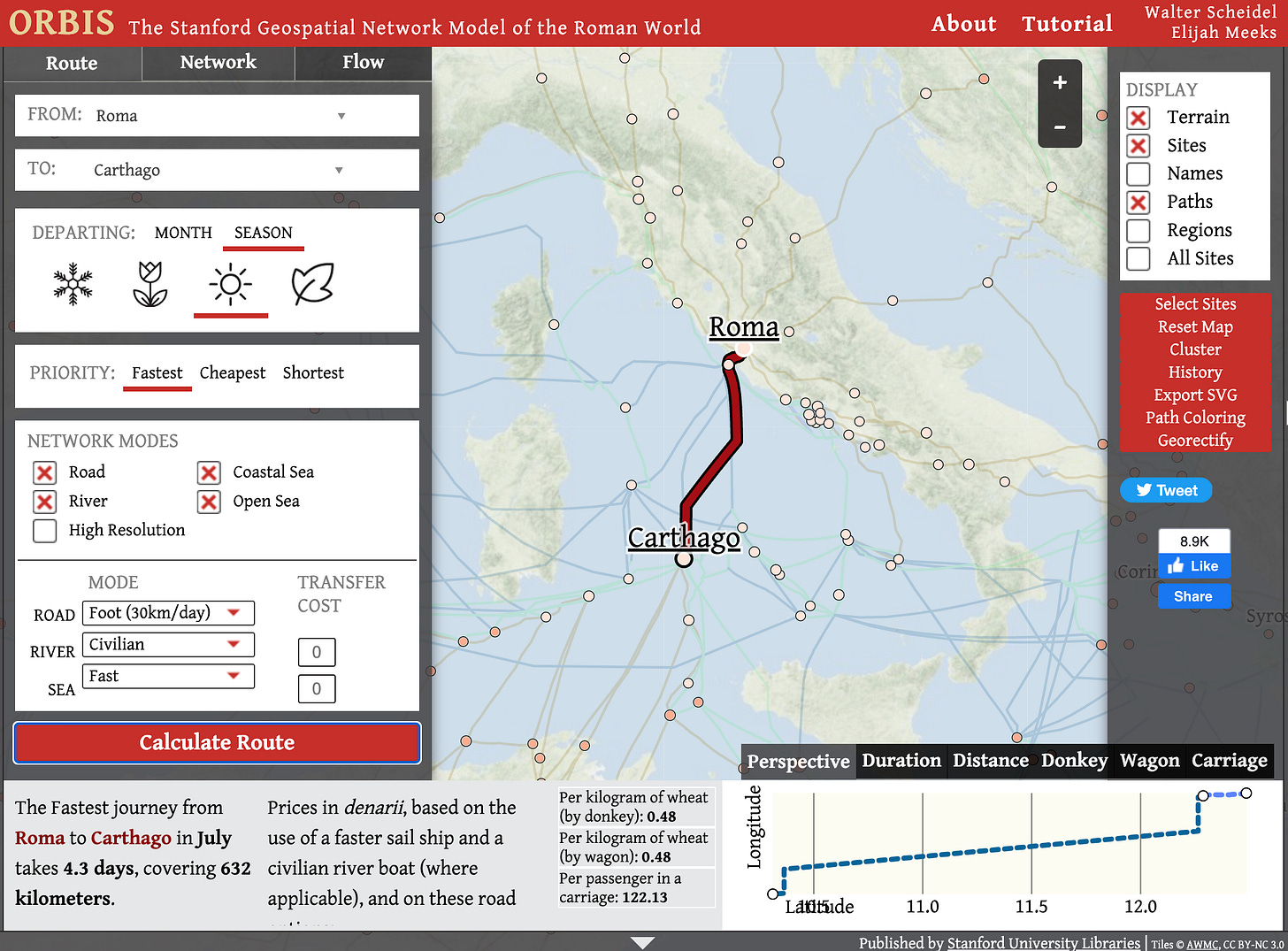Click Select Sites in red menu
The width and height of the screenshot is (1288, 951).
coord(1195,304)
